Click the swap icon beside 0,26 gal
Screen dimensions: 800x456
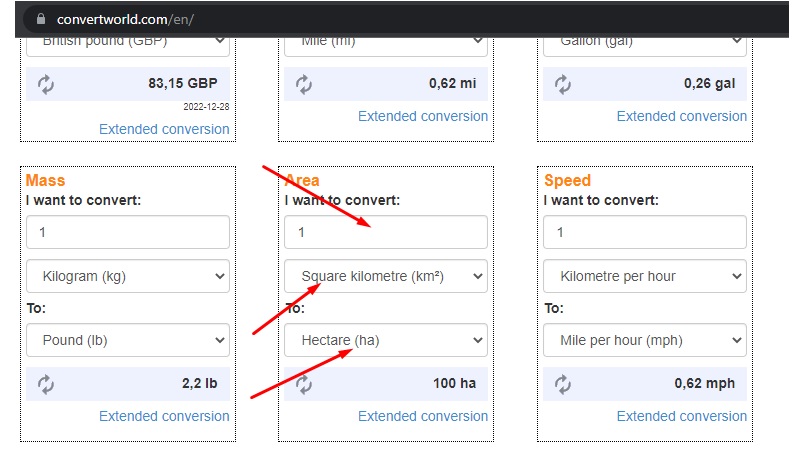(x=563, y=84)
